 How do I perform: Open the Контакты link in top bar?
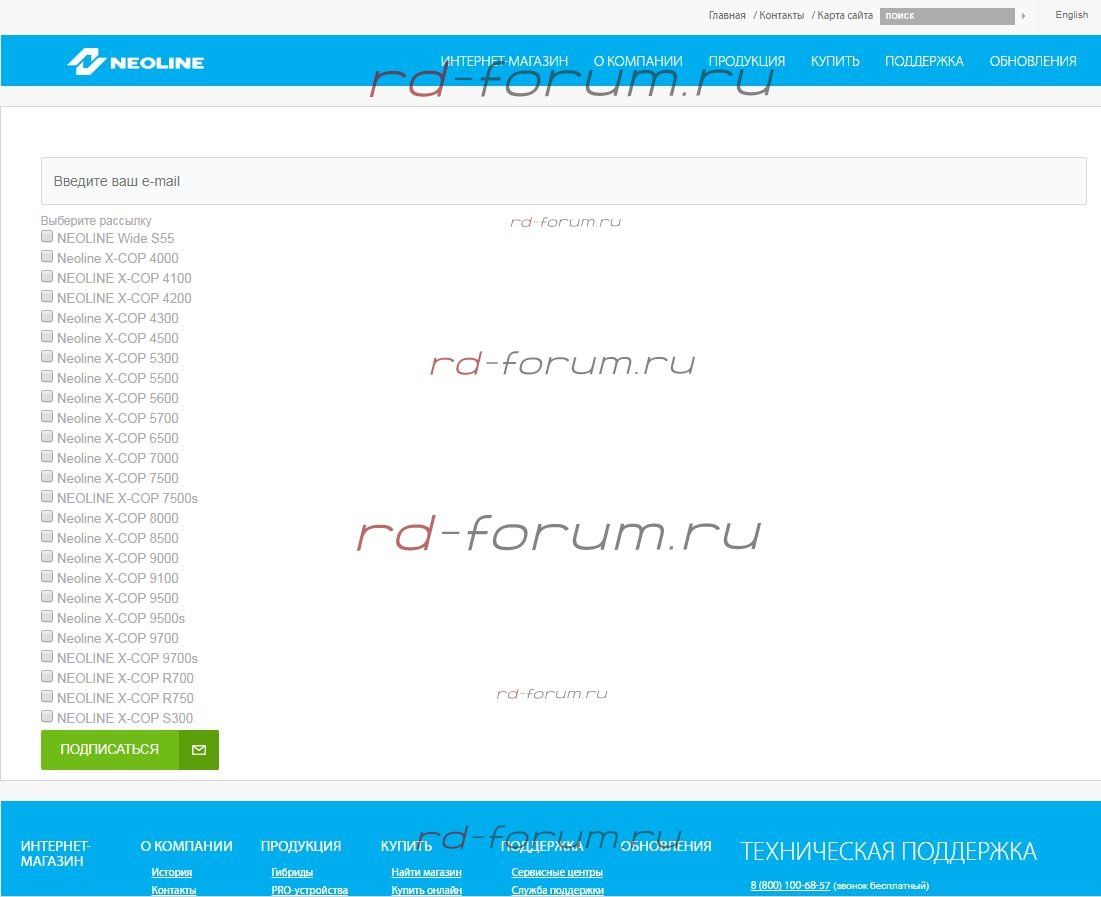781,15
